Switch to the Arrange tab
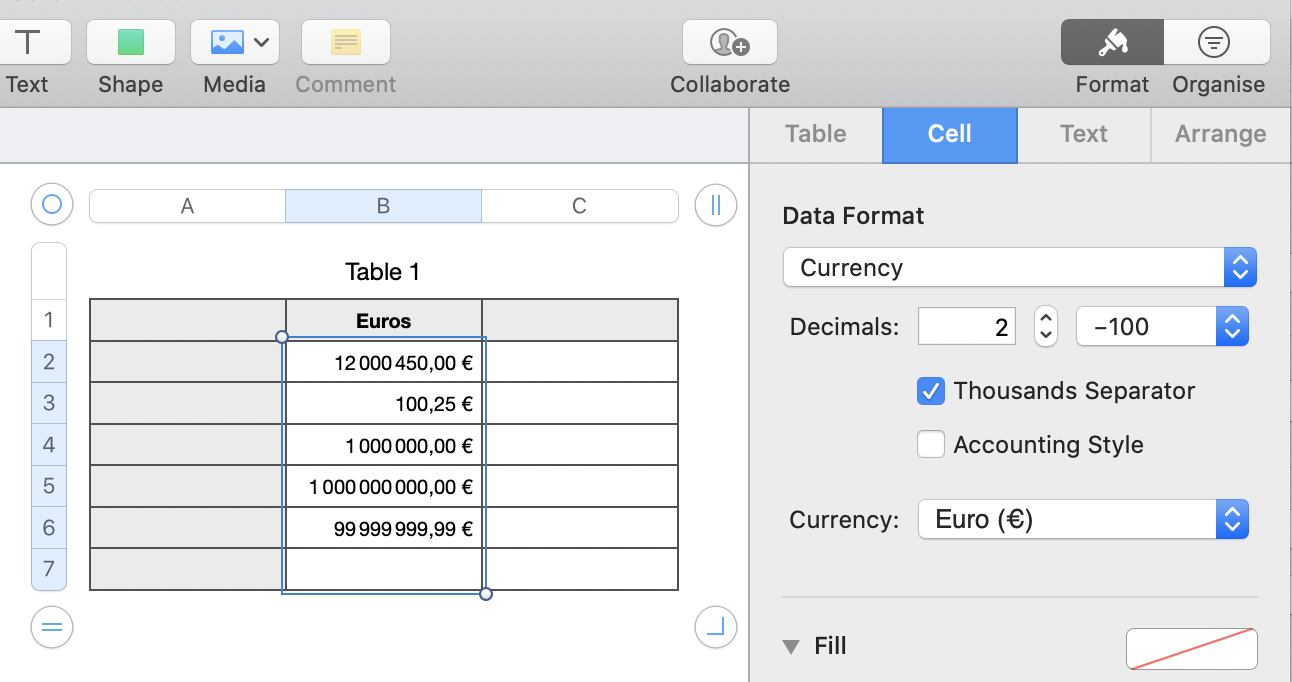Image resolution: width=1292 pixels, height=682 pixels. click(x=1220, y=135)
